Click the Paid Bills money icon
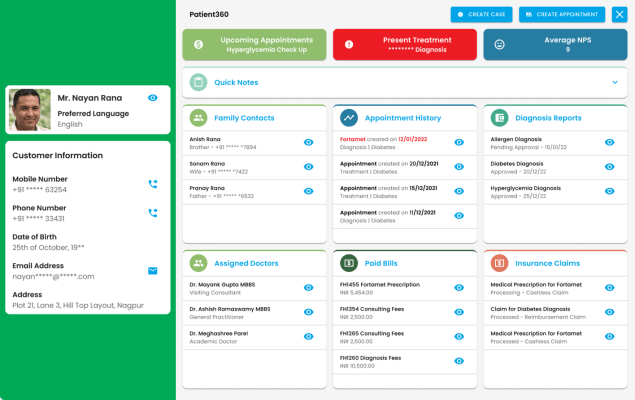The height and width of the screenshot is (400, 635). pyautogui.click(x=349, y=263)
